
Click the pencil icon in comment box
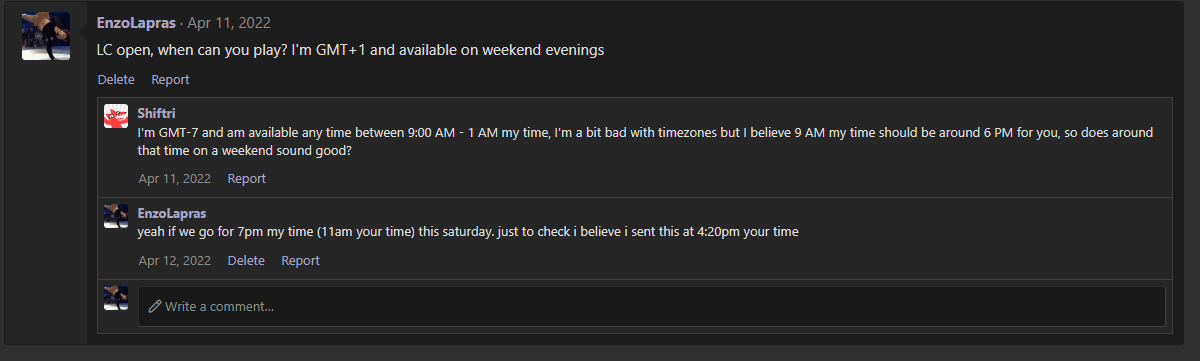(x=155, y=306)
